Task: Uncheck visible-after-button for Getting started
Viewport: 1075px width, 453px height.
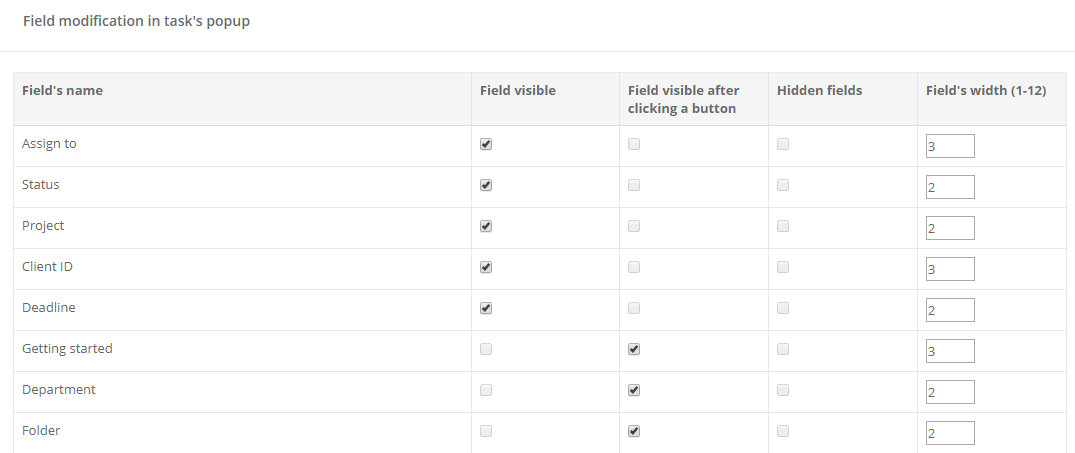Action: click(634, 349)
